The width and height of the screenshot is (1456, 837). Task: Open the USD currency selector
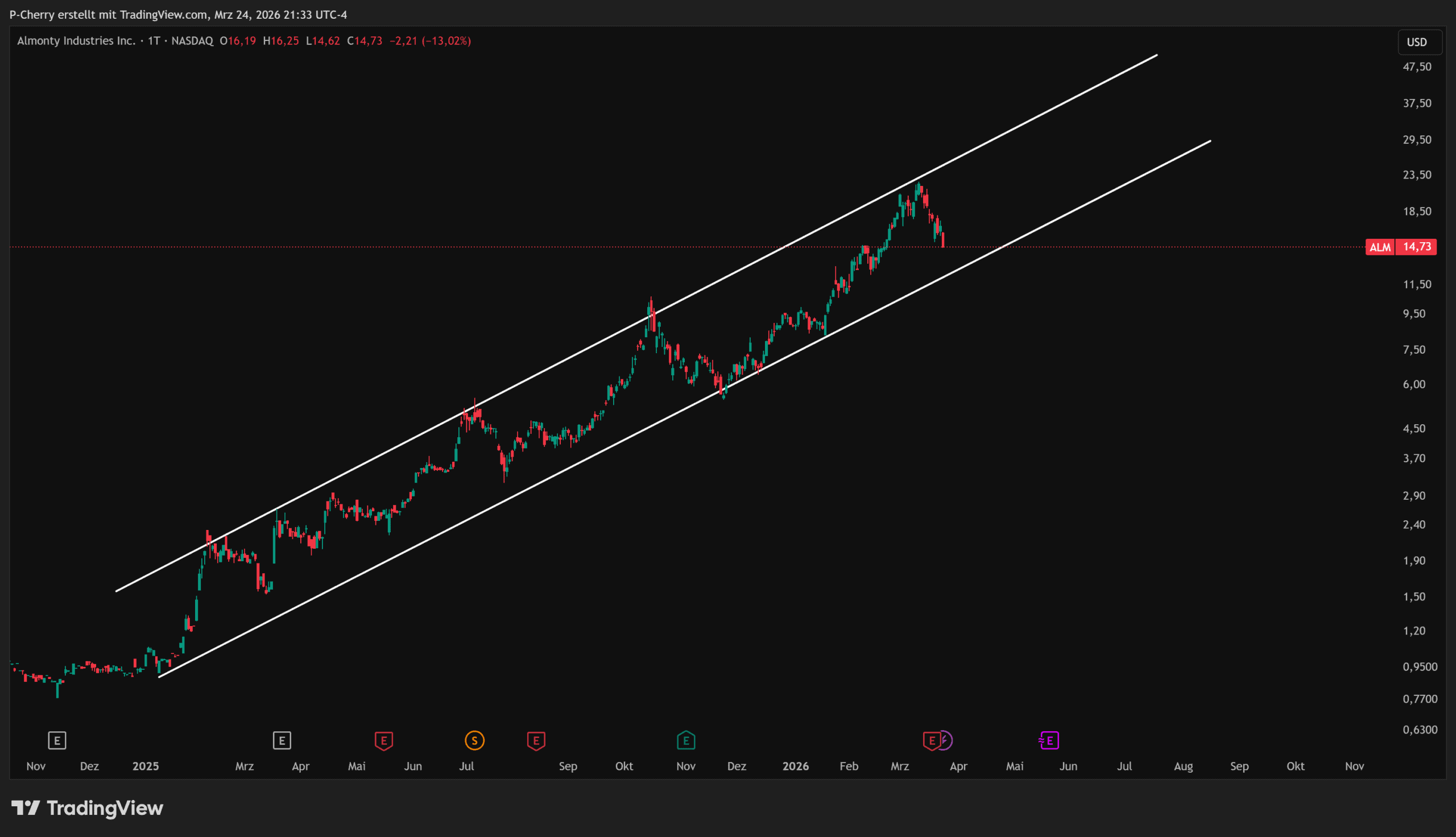coord(1416,42)
